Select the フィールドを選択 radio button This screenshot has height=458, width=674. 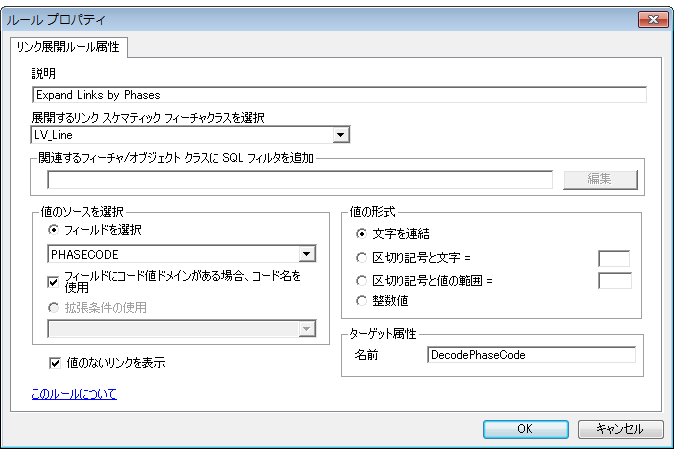(x=53, y=230)
